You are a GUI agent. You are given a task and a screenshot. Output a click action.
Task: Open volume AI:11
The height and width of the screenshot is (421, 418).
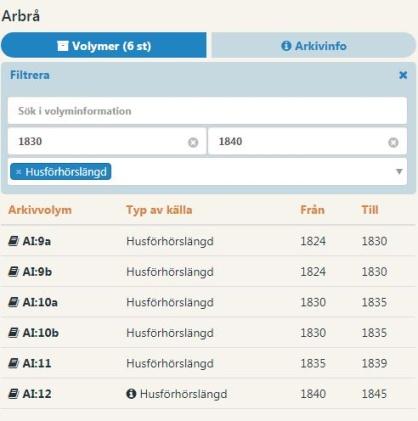[x=37, y=363]
